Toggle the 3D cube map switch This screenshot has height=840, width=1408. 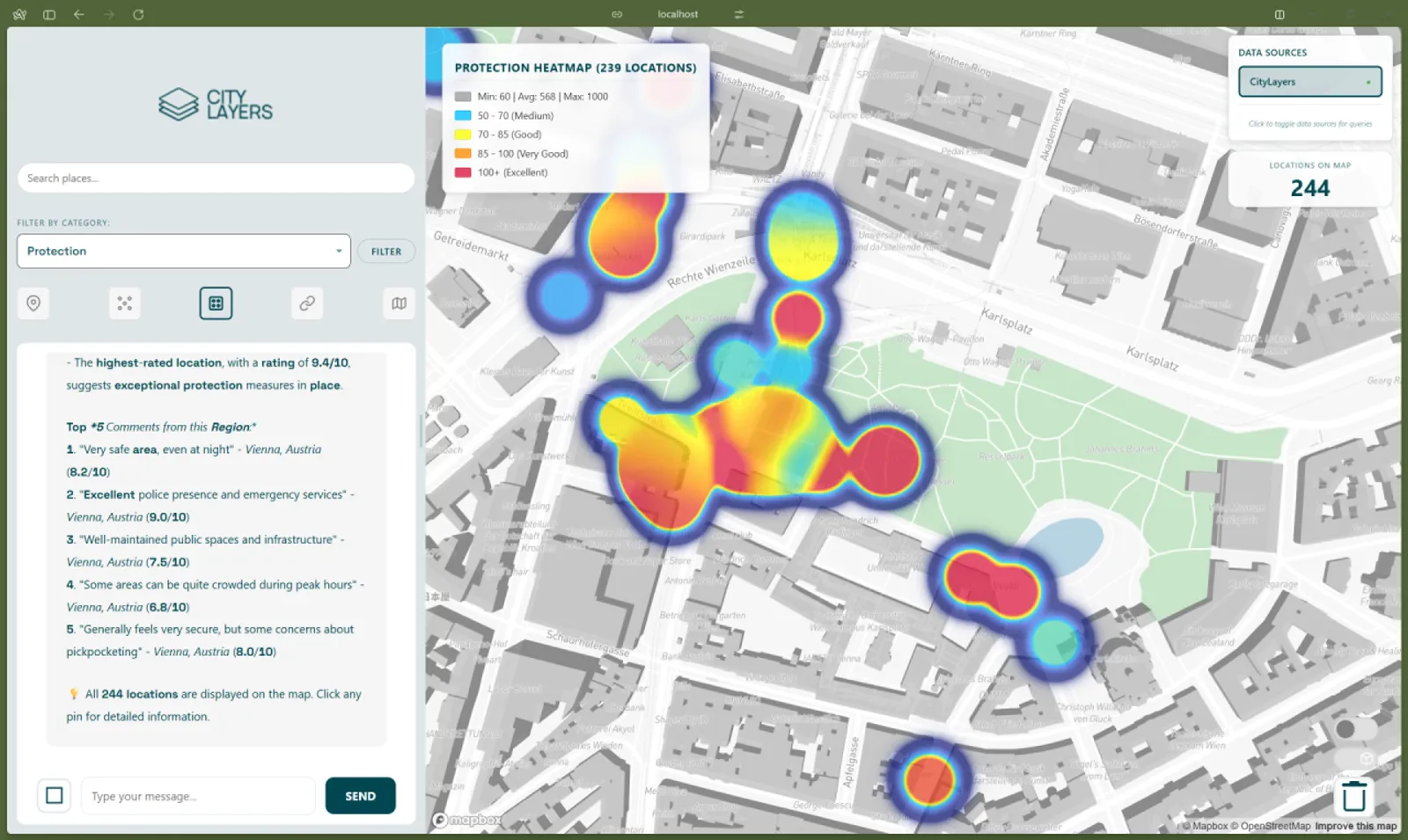pos(1355,758)
